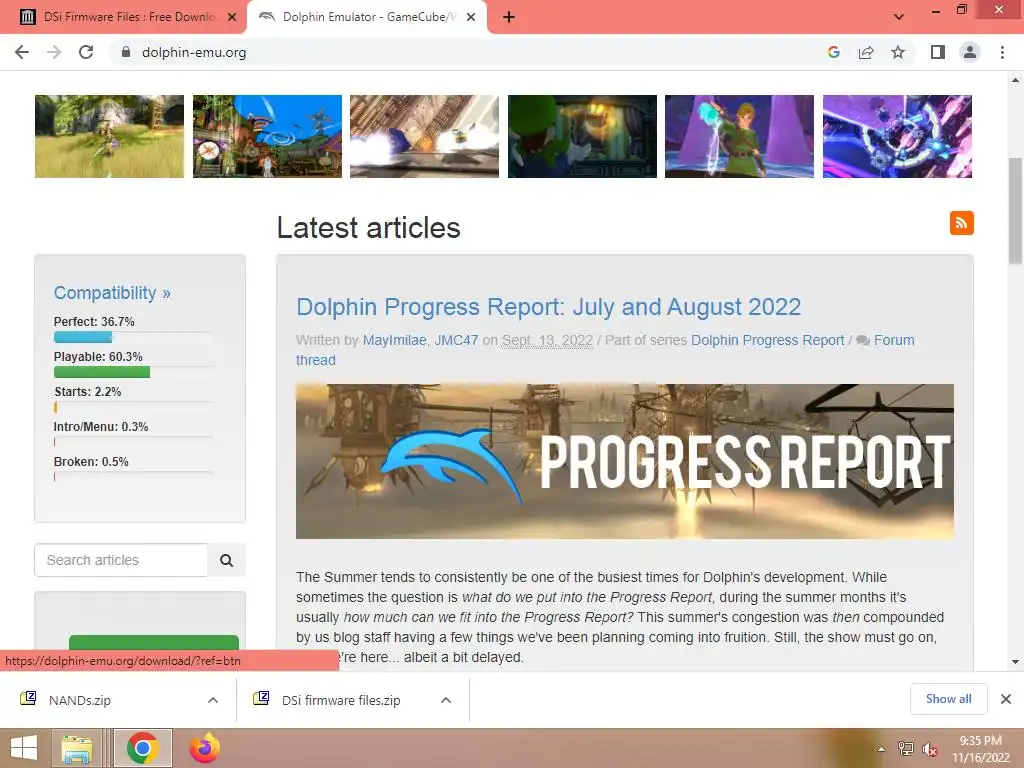This screenshot has width=1024, height=768.
Task: Open the network tray icon
Action: tap(906, 749)
